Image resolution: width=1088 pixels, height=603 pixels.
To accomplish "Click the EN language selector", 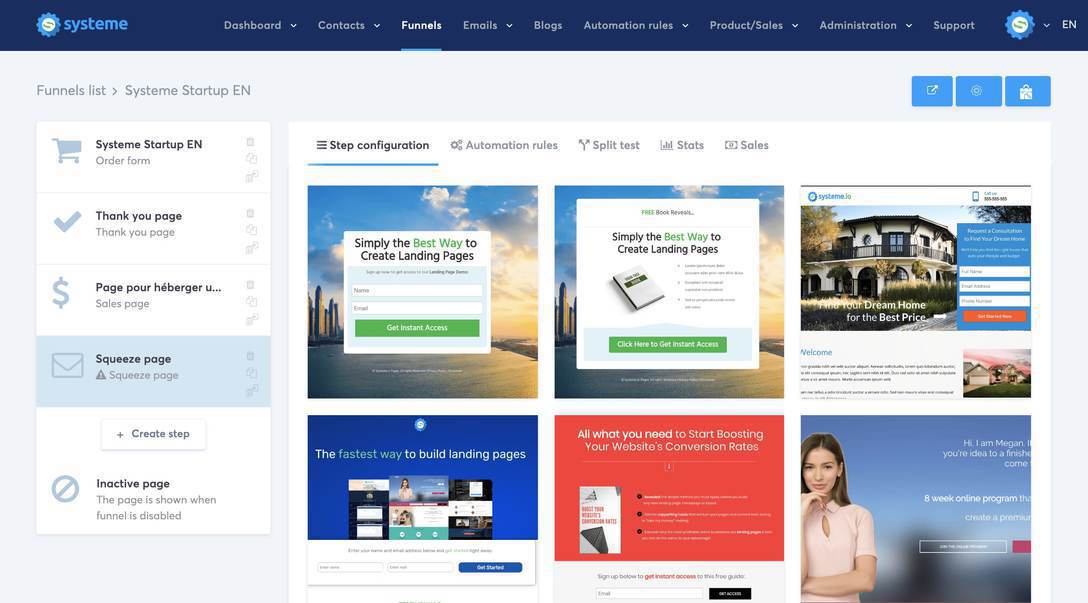I will pyautogui.click(x=1069, y=24).
